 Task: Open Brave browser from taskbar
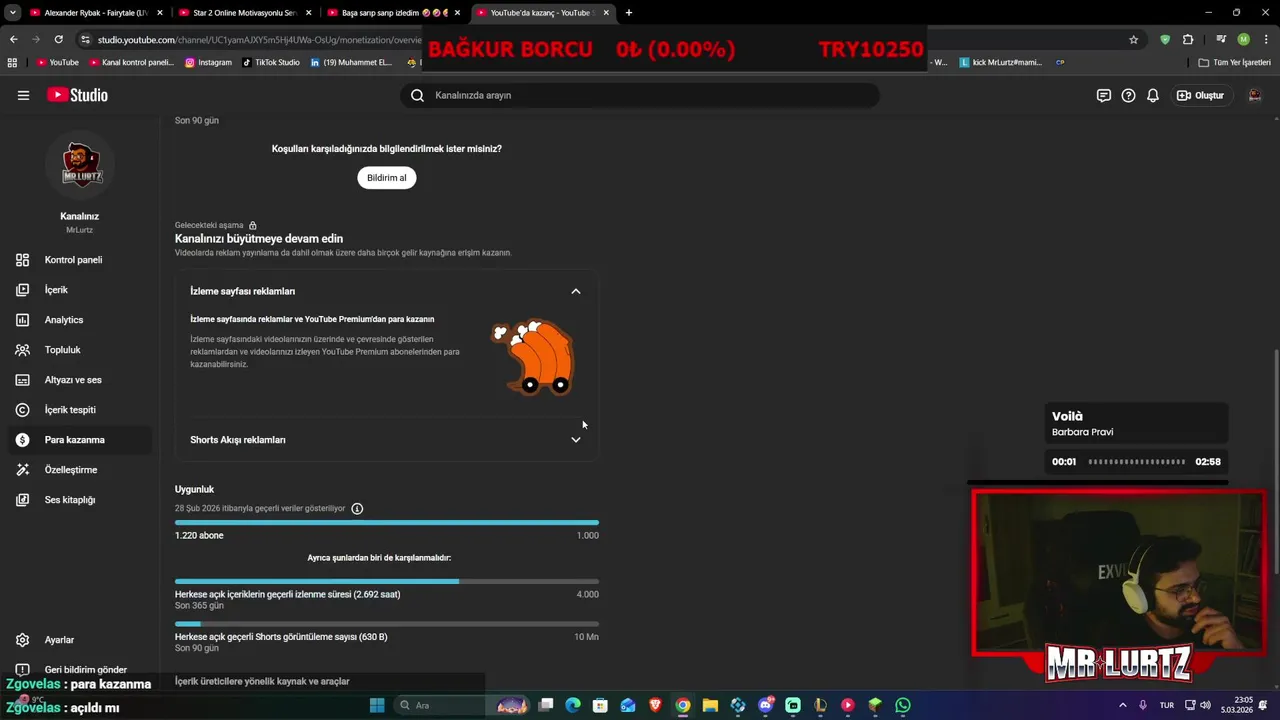pyautogui.click(x=655, y=705)
